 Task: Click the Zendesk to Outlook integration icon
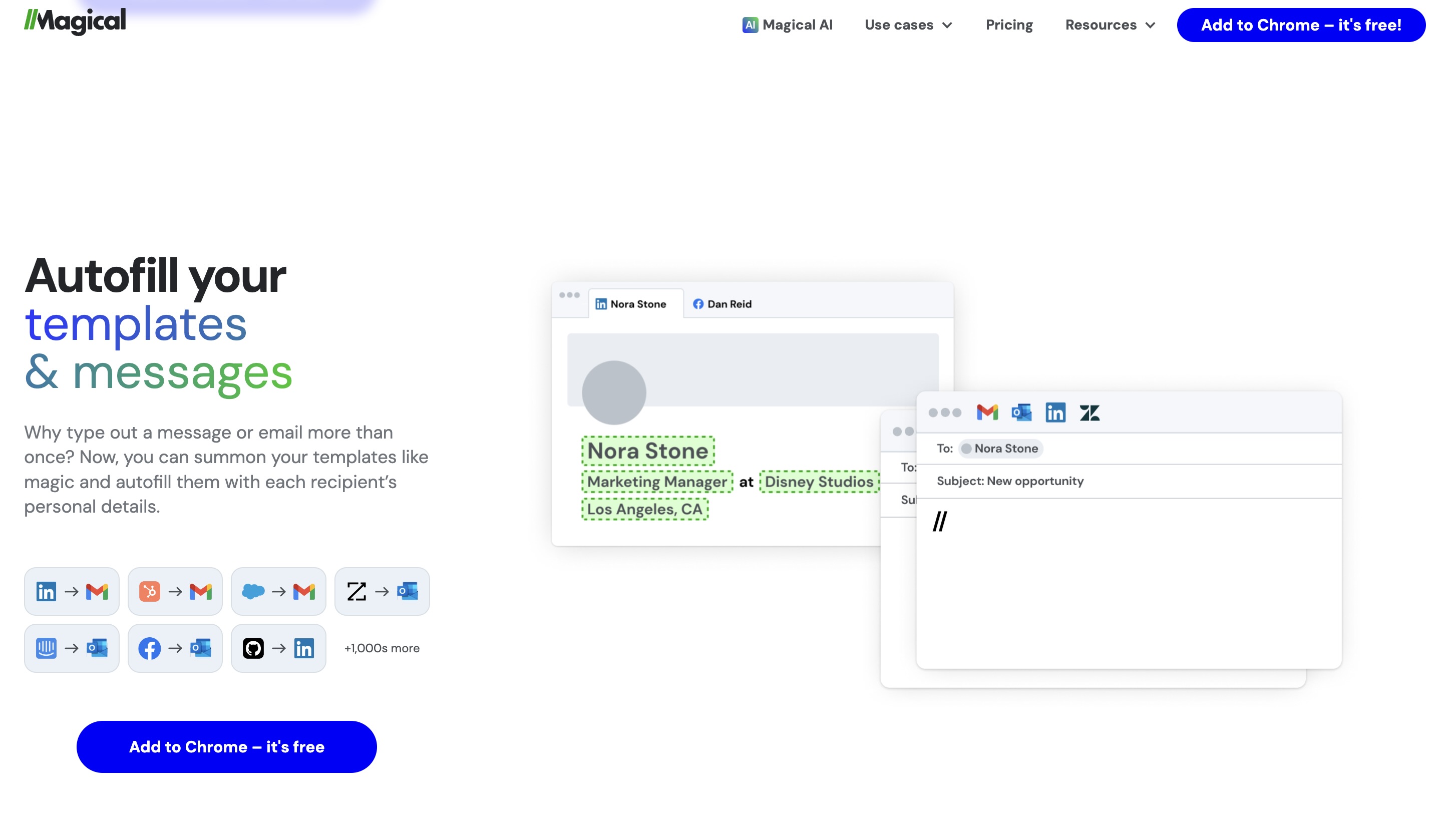(382, 591)
